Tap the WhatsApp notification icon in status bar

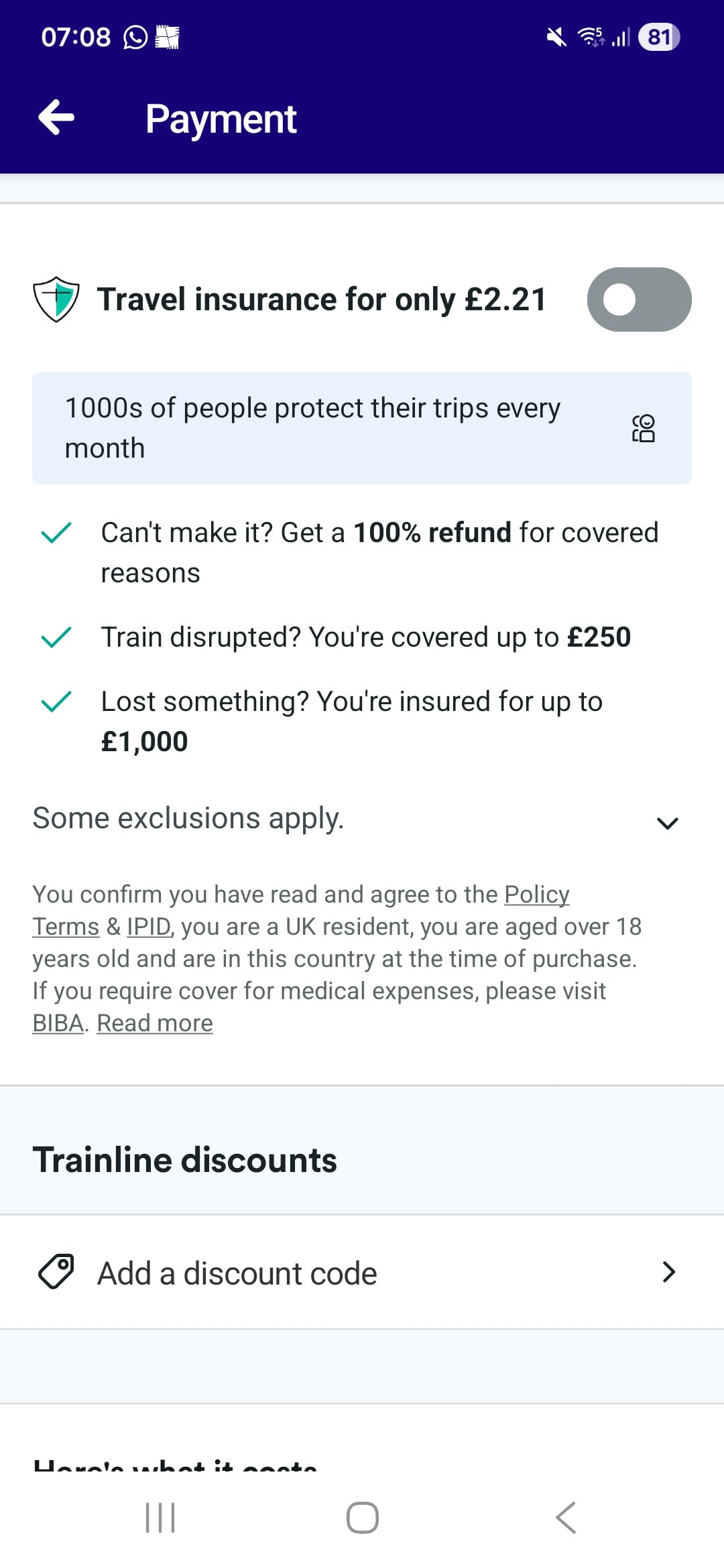click(x=135, y=37)
